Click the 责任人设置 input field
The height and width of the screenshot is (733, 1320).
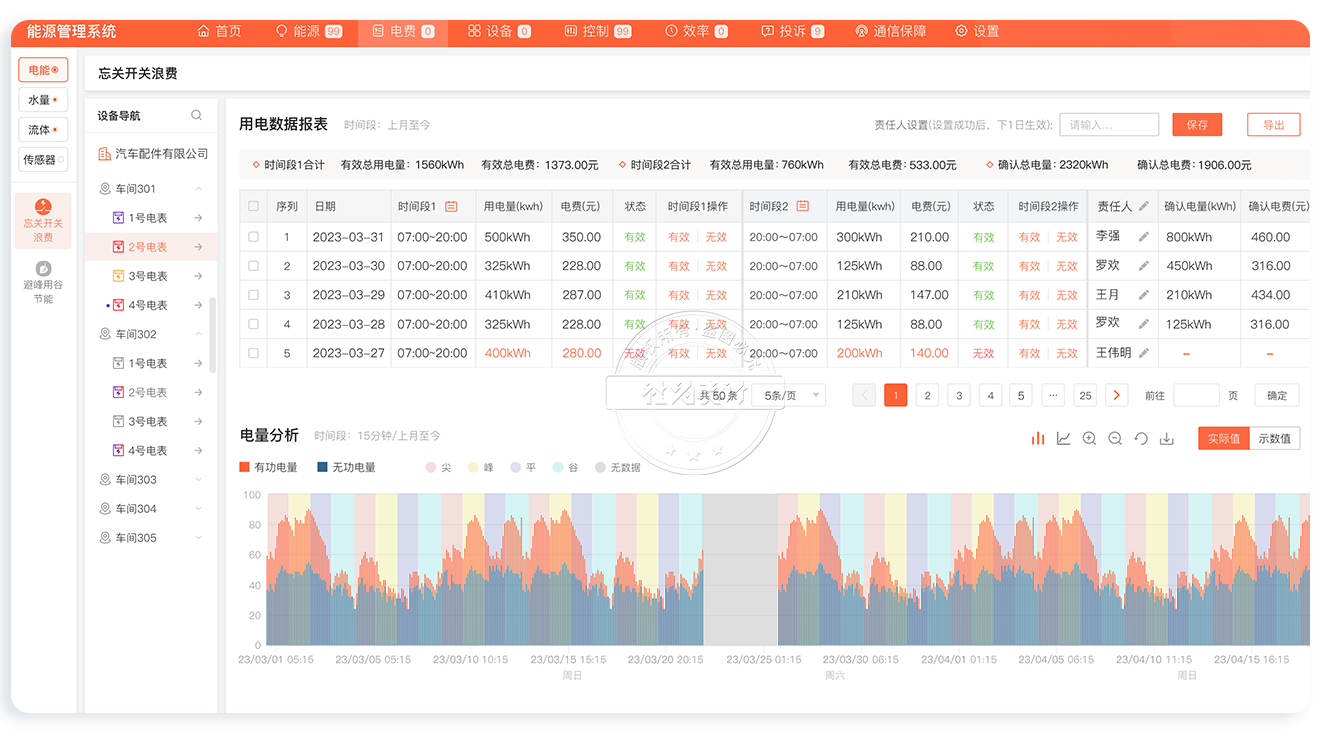click(x=1109, y=125)
